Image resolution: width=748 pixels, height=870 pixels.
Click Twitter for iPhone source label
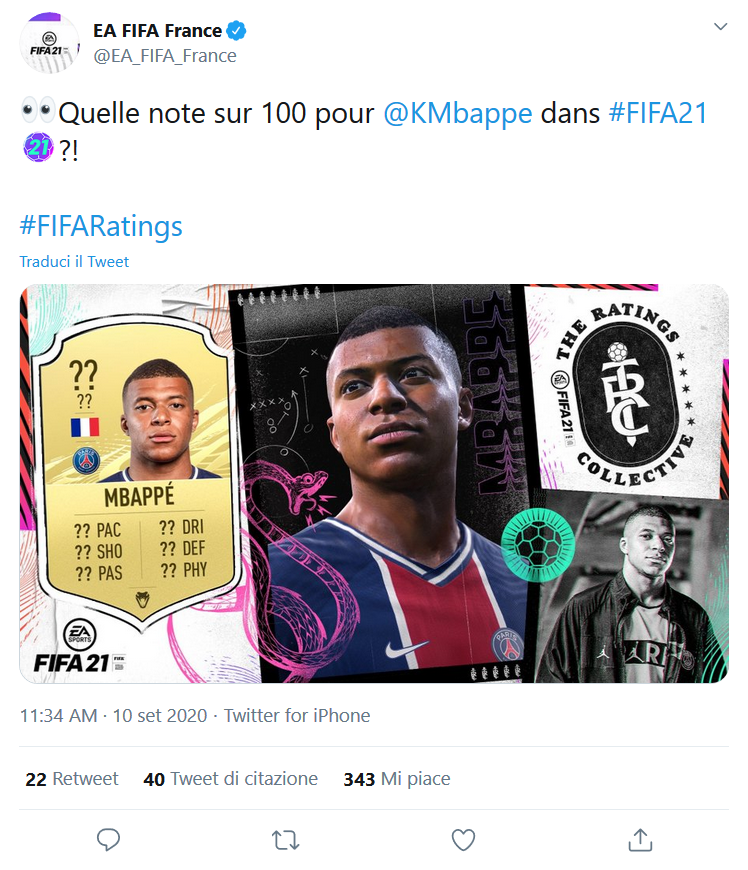click(297, 715)
